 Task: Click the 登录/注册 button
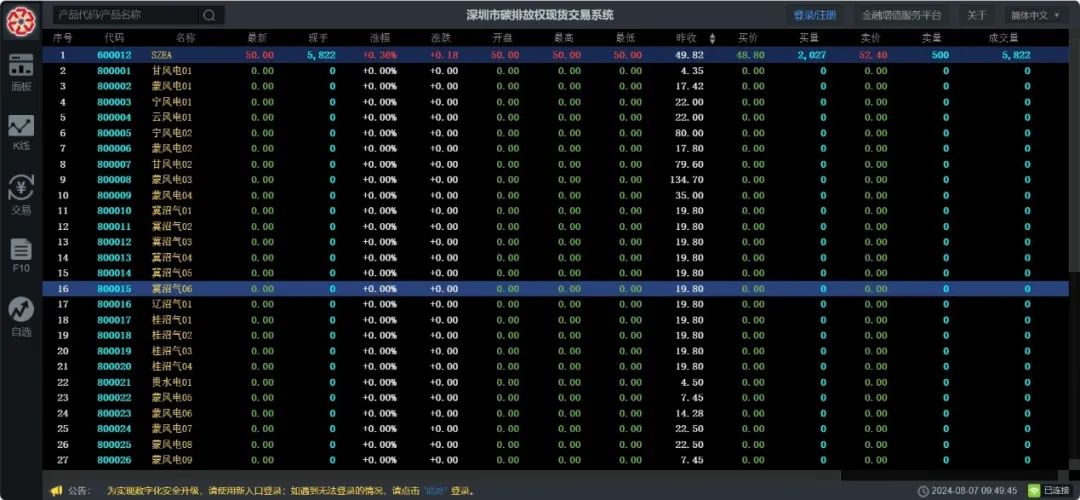(x=814, y=15)
